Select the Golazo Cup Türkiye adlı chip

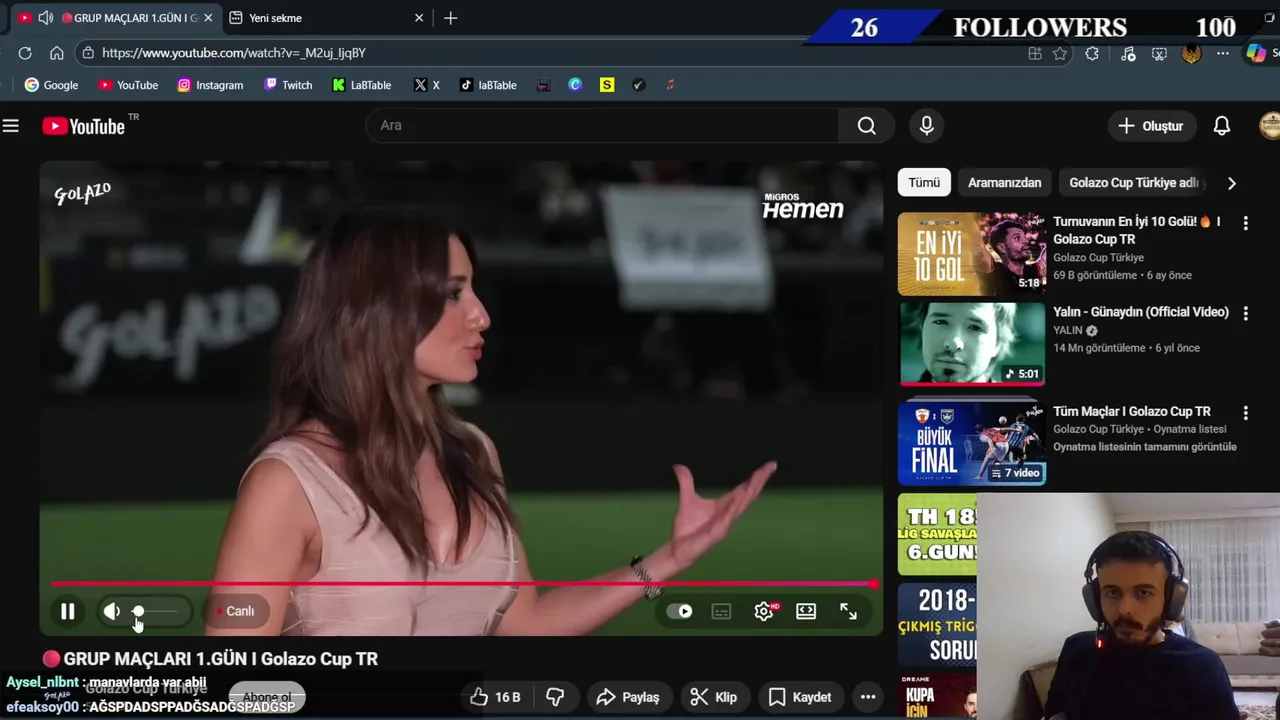[x=1134, y=183]
